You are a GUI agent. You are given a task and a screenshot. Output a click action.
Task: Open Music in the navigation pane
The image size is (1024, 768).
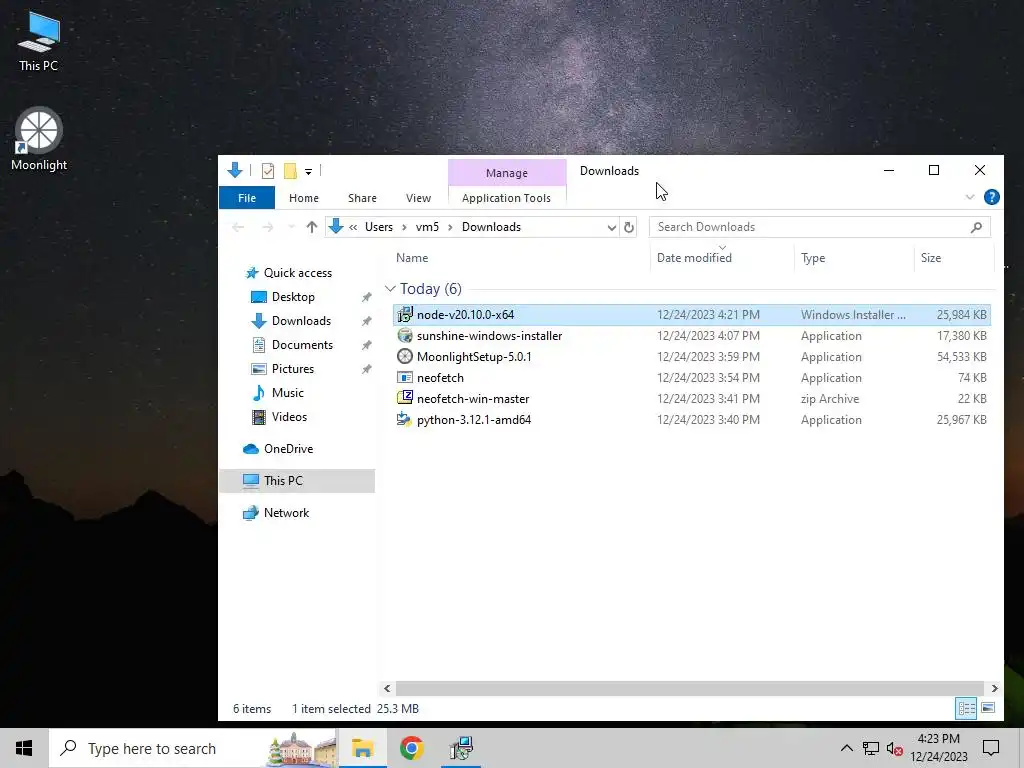(x=287, y=393)
